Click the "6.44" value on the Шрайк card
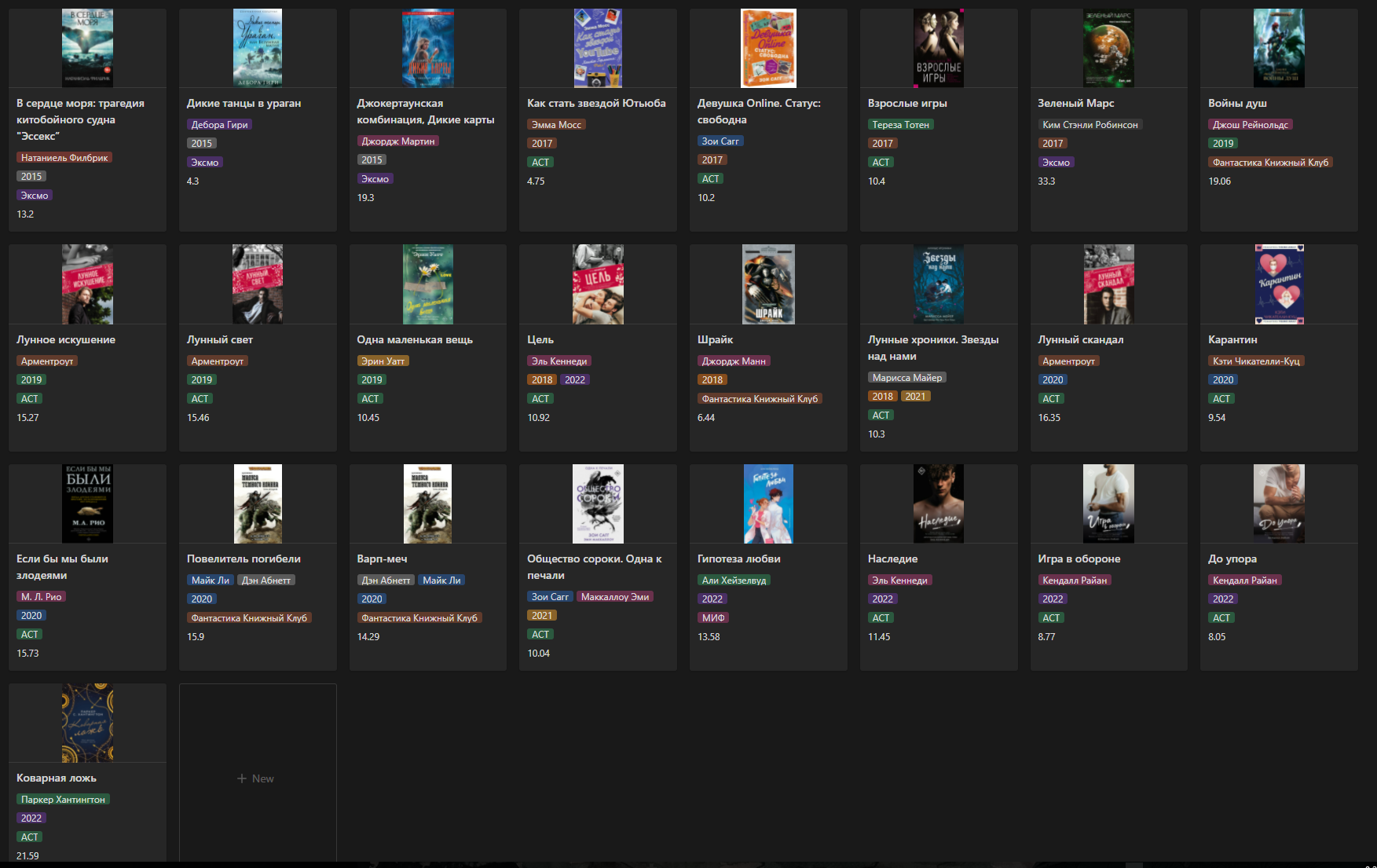1377x868 pixels. click(706, 418)
